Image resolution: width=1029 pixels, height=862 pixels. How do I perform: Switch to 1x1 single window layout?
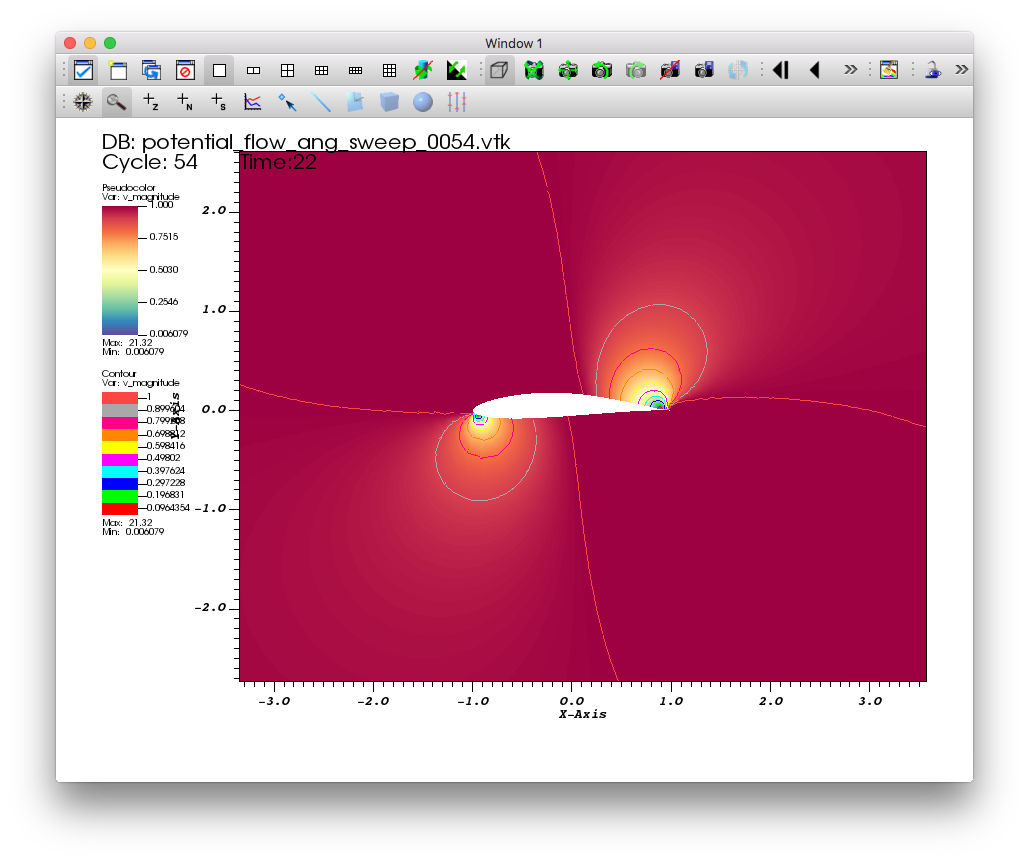click(220, 70)
